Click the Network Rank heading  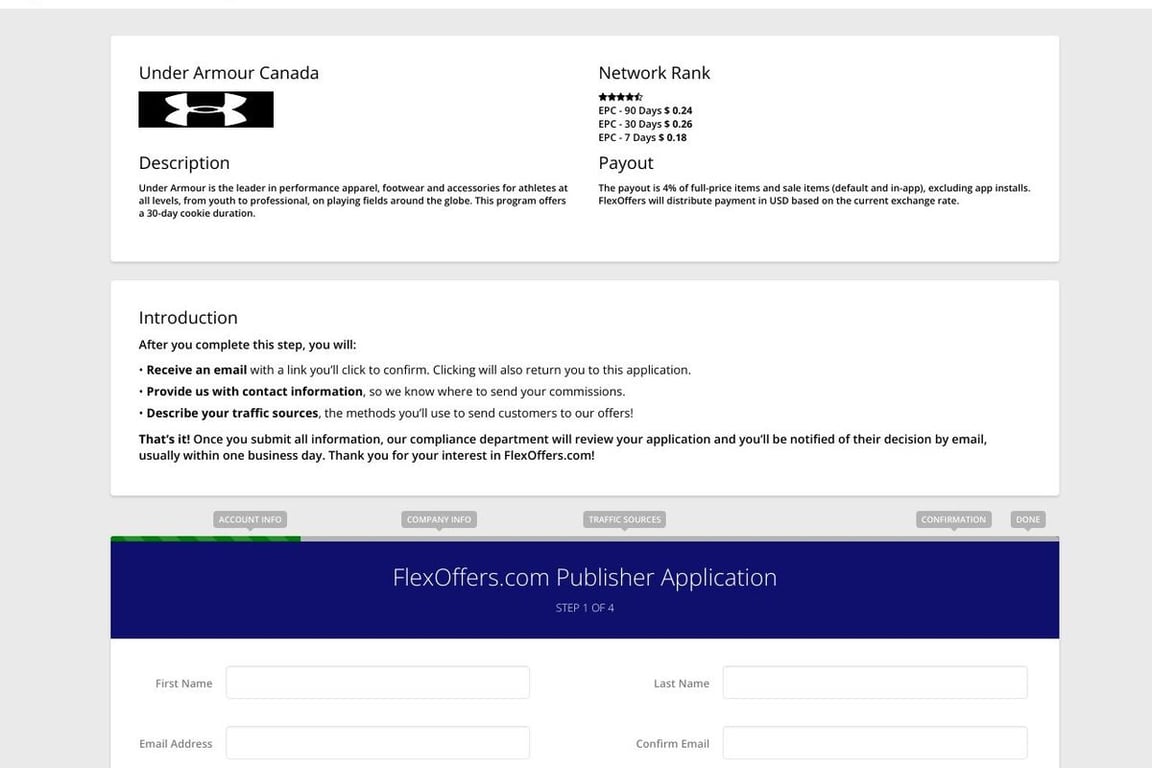point(654,73)
